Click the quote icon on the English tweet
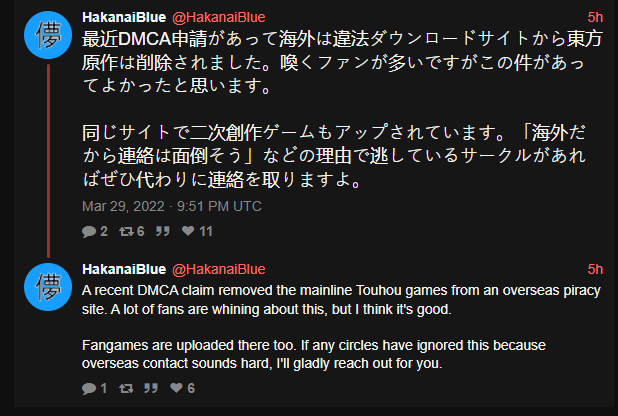This screenshot has width=618, height=416. pos(151,387)
